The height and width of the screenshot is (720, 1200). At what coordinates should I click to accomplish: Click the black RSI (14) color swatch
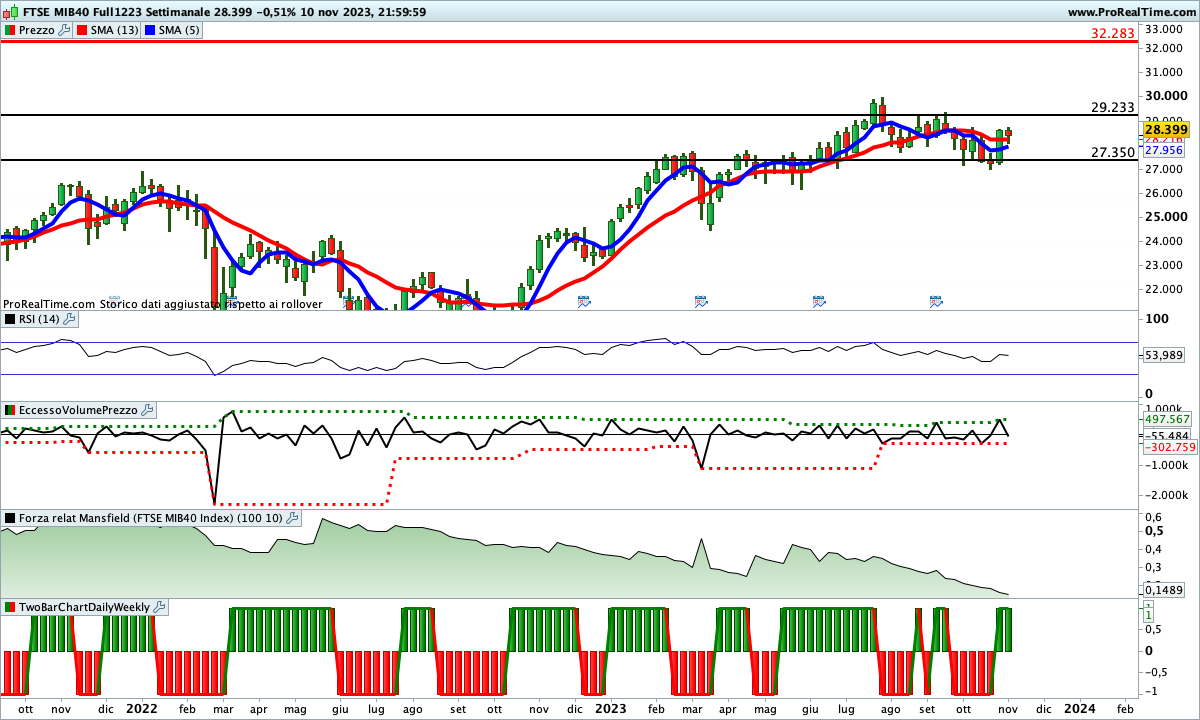pyautogui.click(x=10, y=319)
